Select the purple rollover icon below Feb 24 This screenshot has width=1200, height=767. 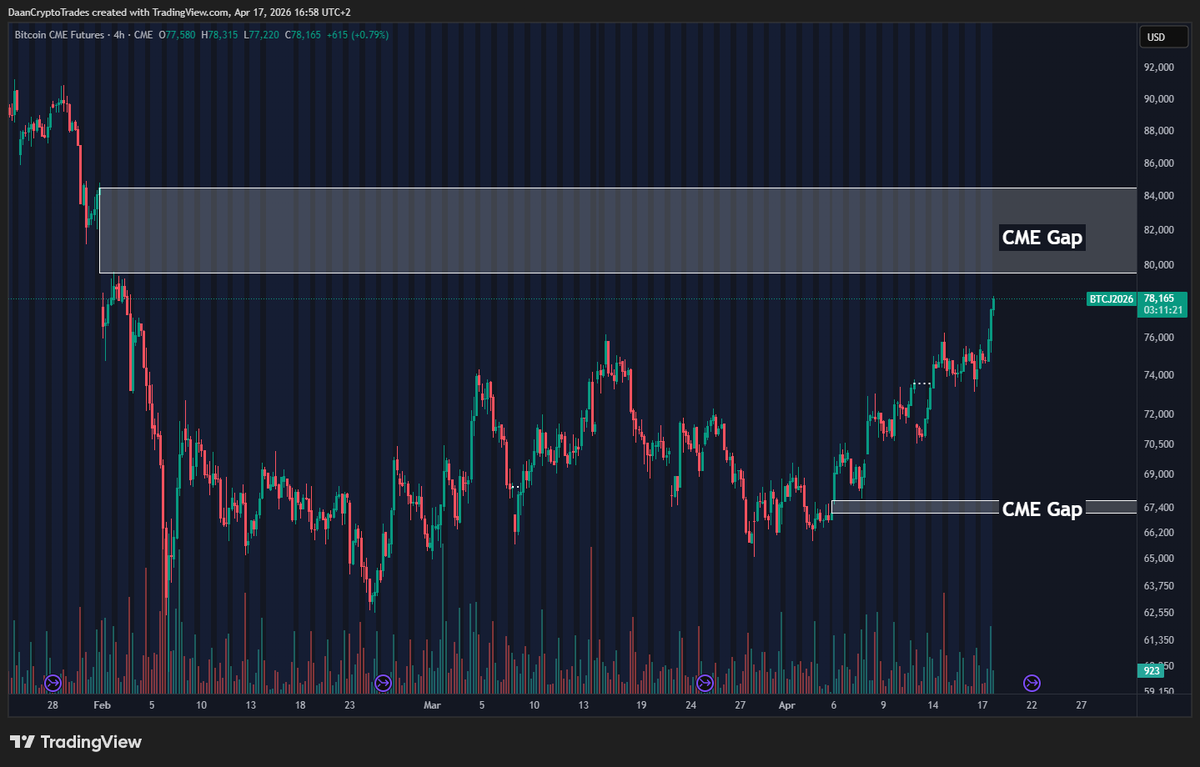[383, 683]
